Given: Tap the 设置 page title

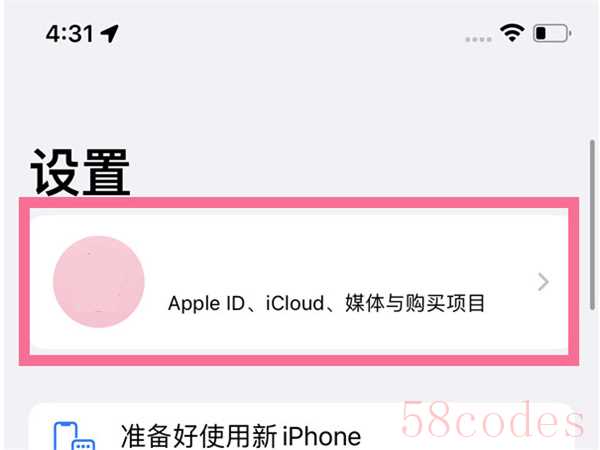Looking at the screenshot, I should (80, 172).
